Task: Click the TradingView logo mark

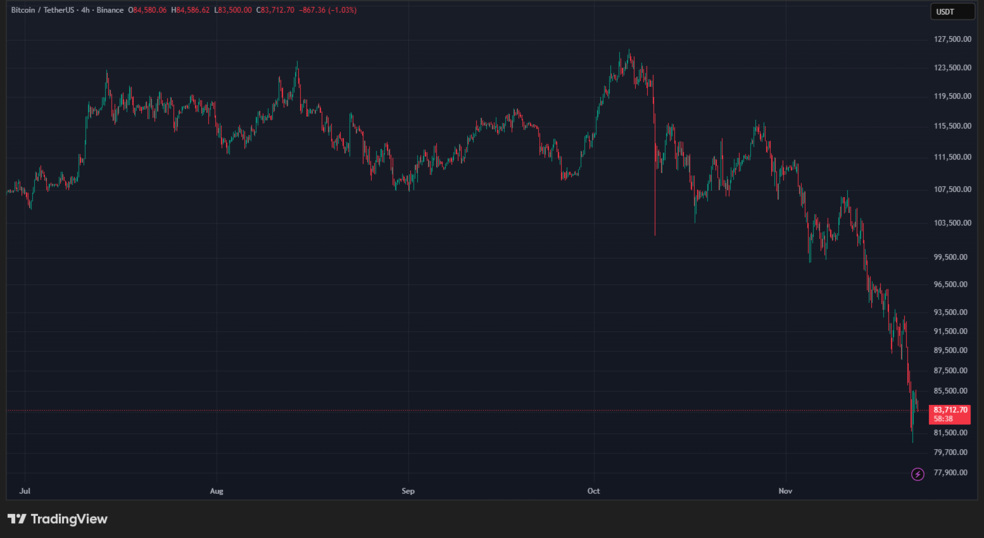Action: click(x=17, y=519)
